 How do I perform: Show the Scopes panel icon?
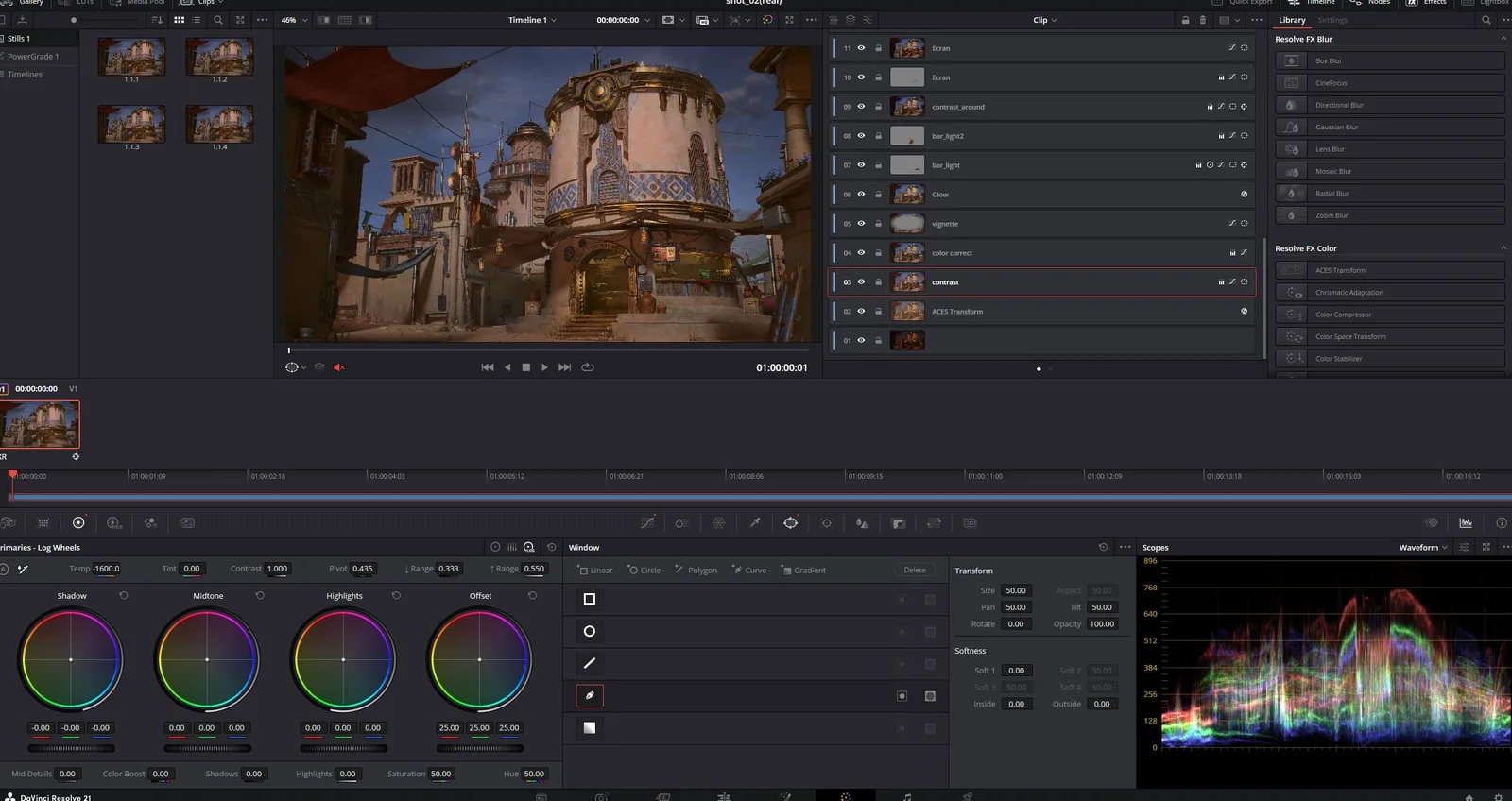pyautogui.click(x=1466, y=522)
